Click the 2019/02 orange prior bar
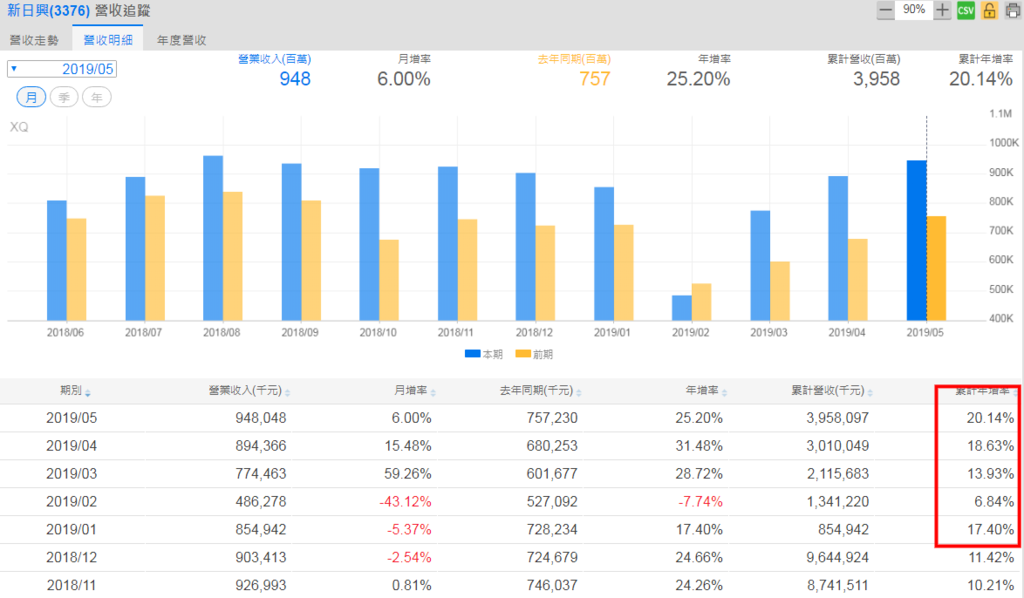Viewport: 1024px width, 598px height. 701,302
